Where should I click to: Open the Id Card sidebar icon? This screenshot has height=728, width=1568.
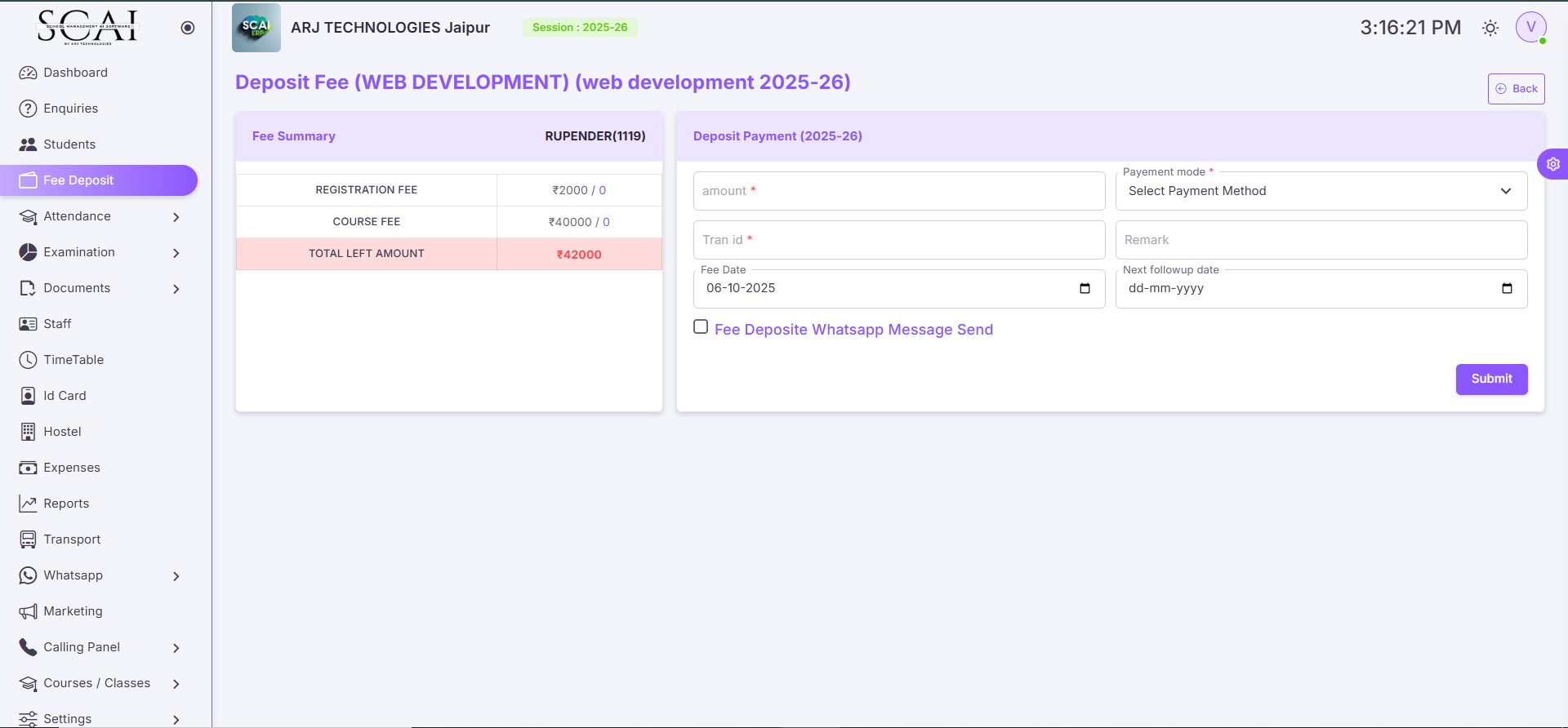click(28, 396)
